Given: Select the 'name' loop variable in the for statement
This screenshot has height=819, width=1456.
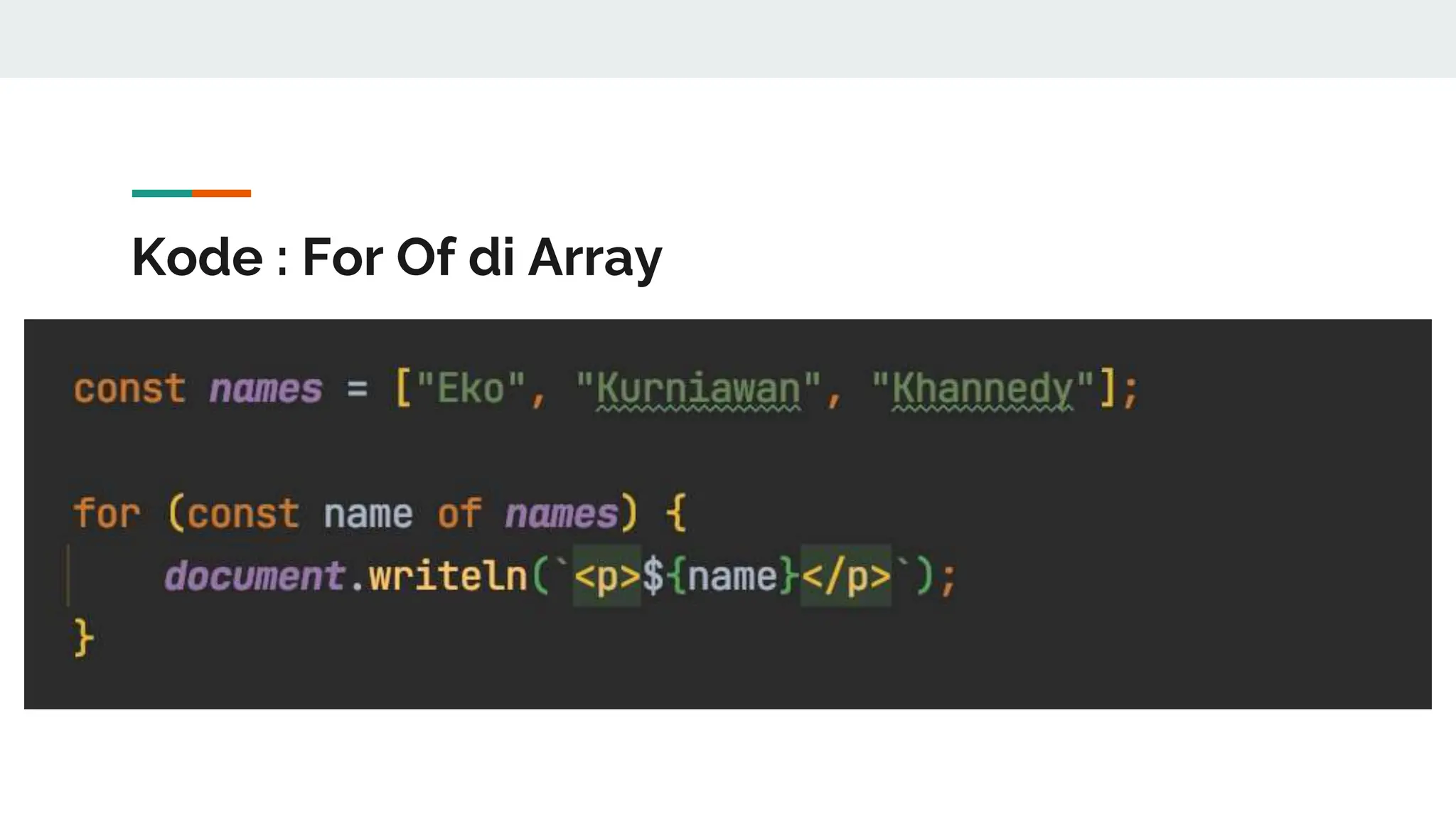Looking at the screenshot, I should [x=368, y=514].
